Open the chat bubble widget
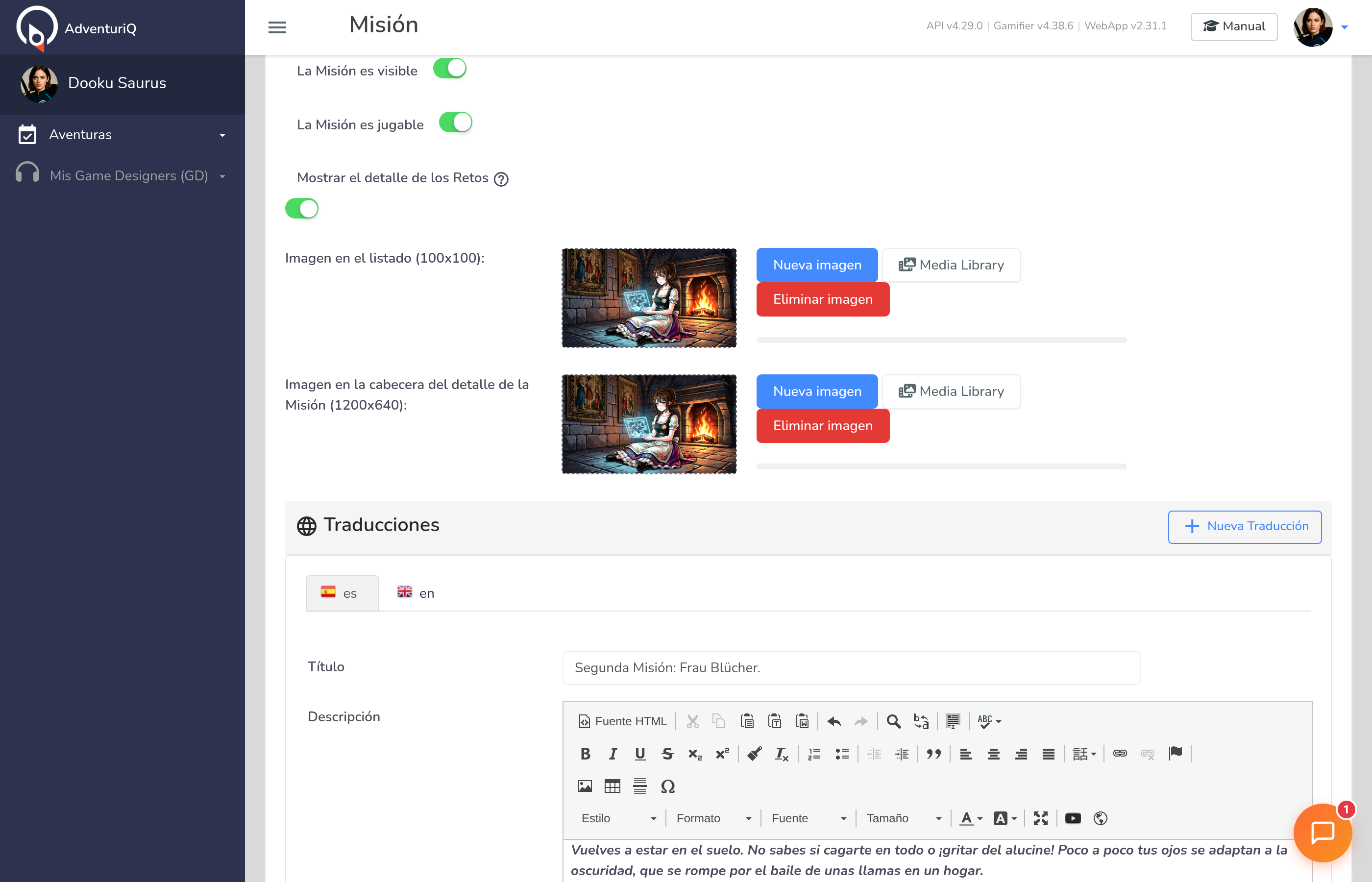 (x=1323, y=833)
